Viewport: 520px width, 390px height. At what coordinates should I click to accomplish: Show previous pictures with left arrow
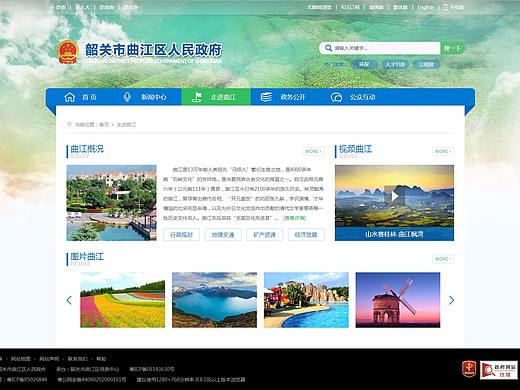[x=69, y=300]
